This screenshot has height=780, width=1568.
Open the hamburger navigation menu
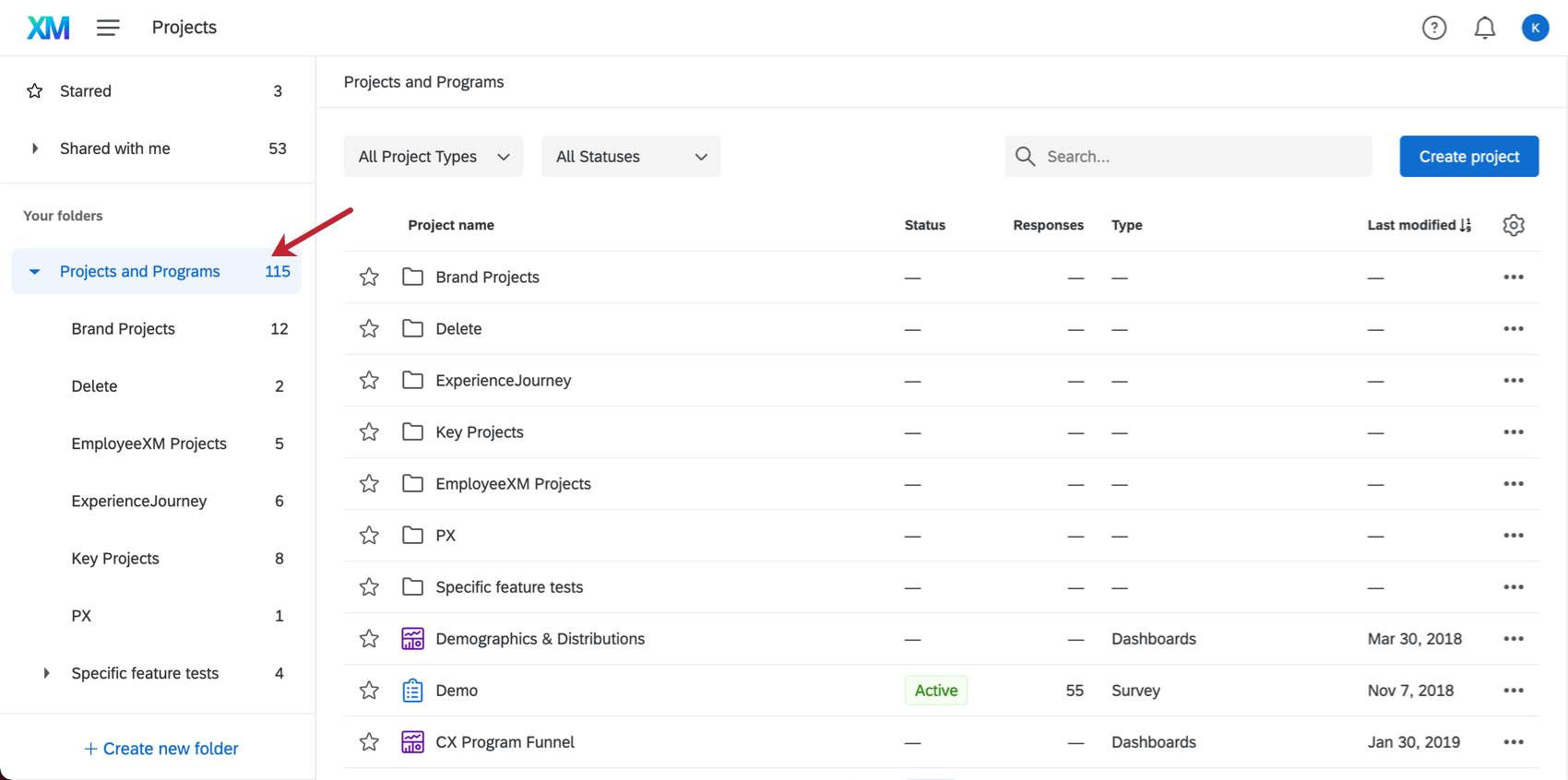[108, 28]
